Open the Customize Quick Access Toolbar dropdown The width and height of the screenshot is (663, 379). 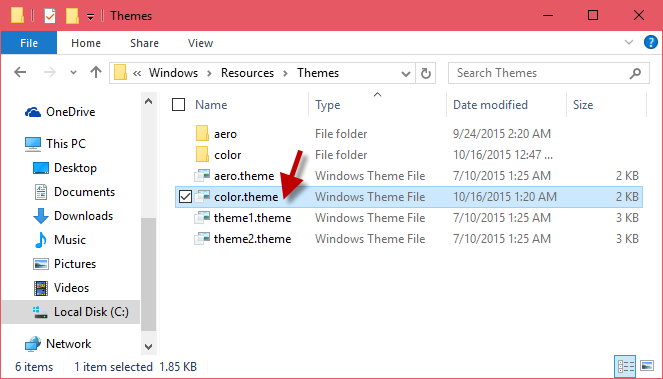(x=90, y=17)
